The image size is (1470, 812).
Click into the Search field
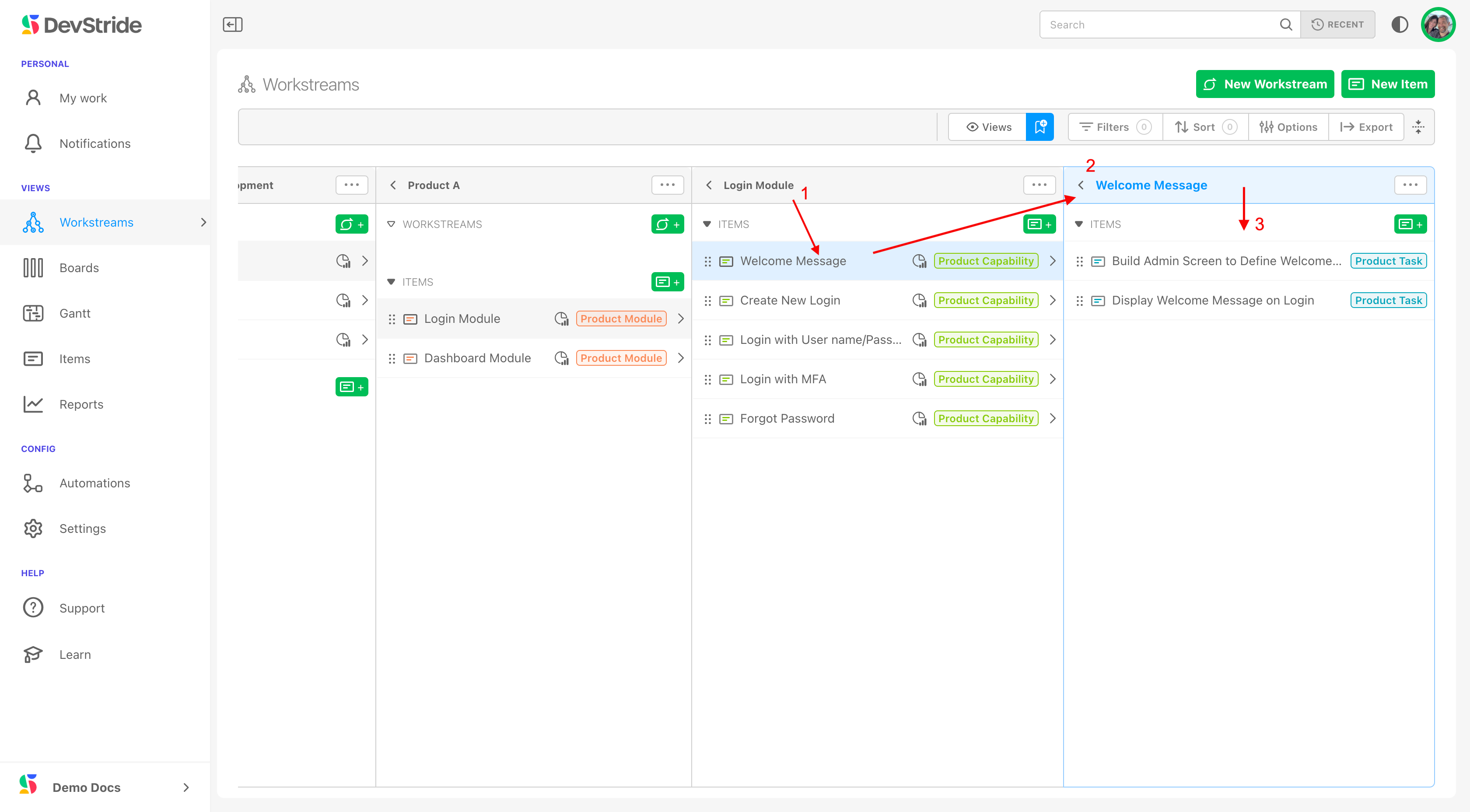pos(1158,24)
